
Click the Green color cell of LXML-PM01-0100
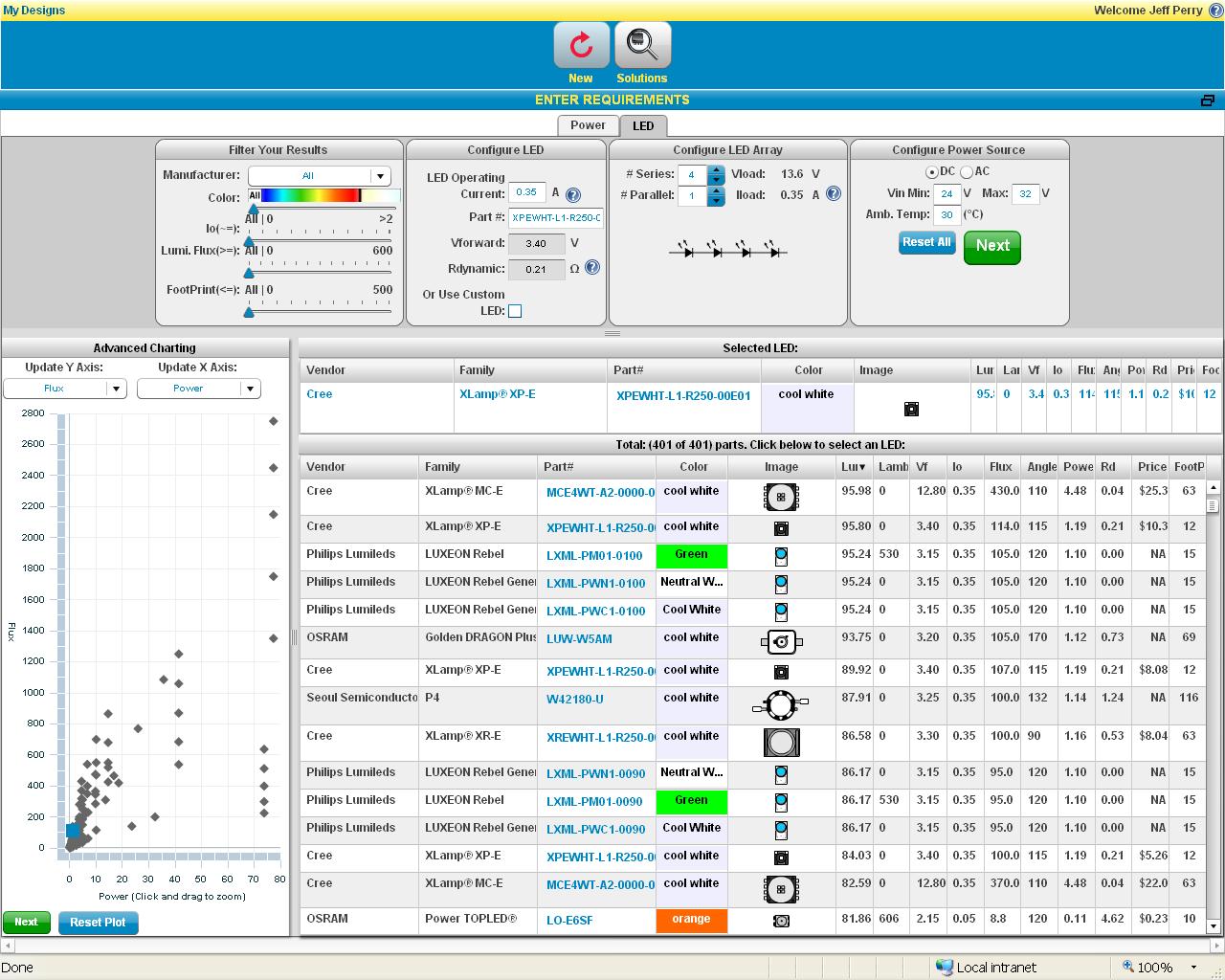pos(691,555)
